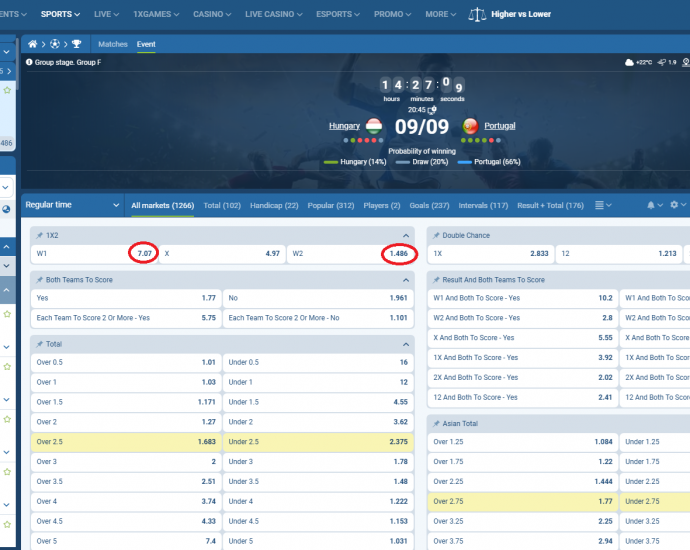Screen dimensions: 690x550
Task: Click Higher vs Lower link
Action: [521, 14]
